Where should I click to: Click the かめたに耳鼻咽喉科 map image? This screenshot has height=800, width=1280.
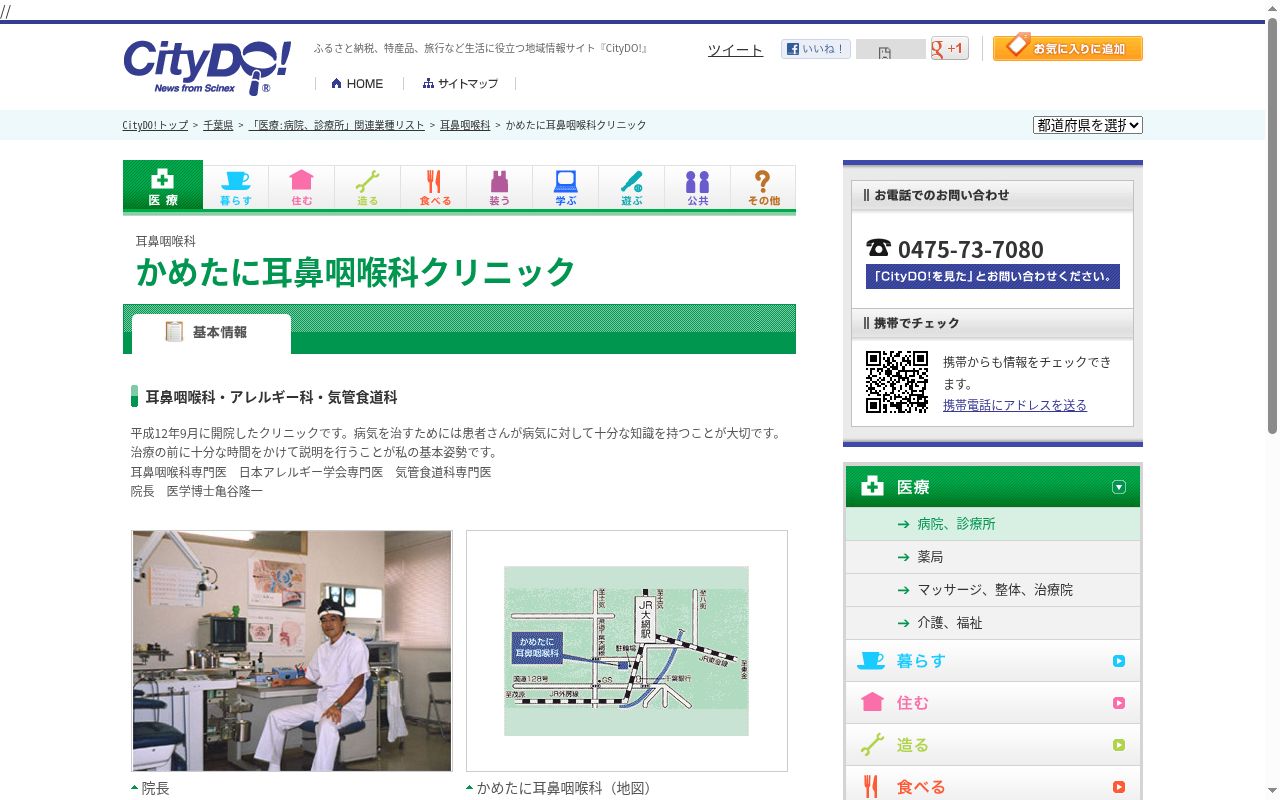tap(627, 651)
